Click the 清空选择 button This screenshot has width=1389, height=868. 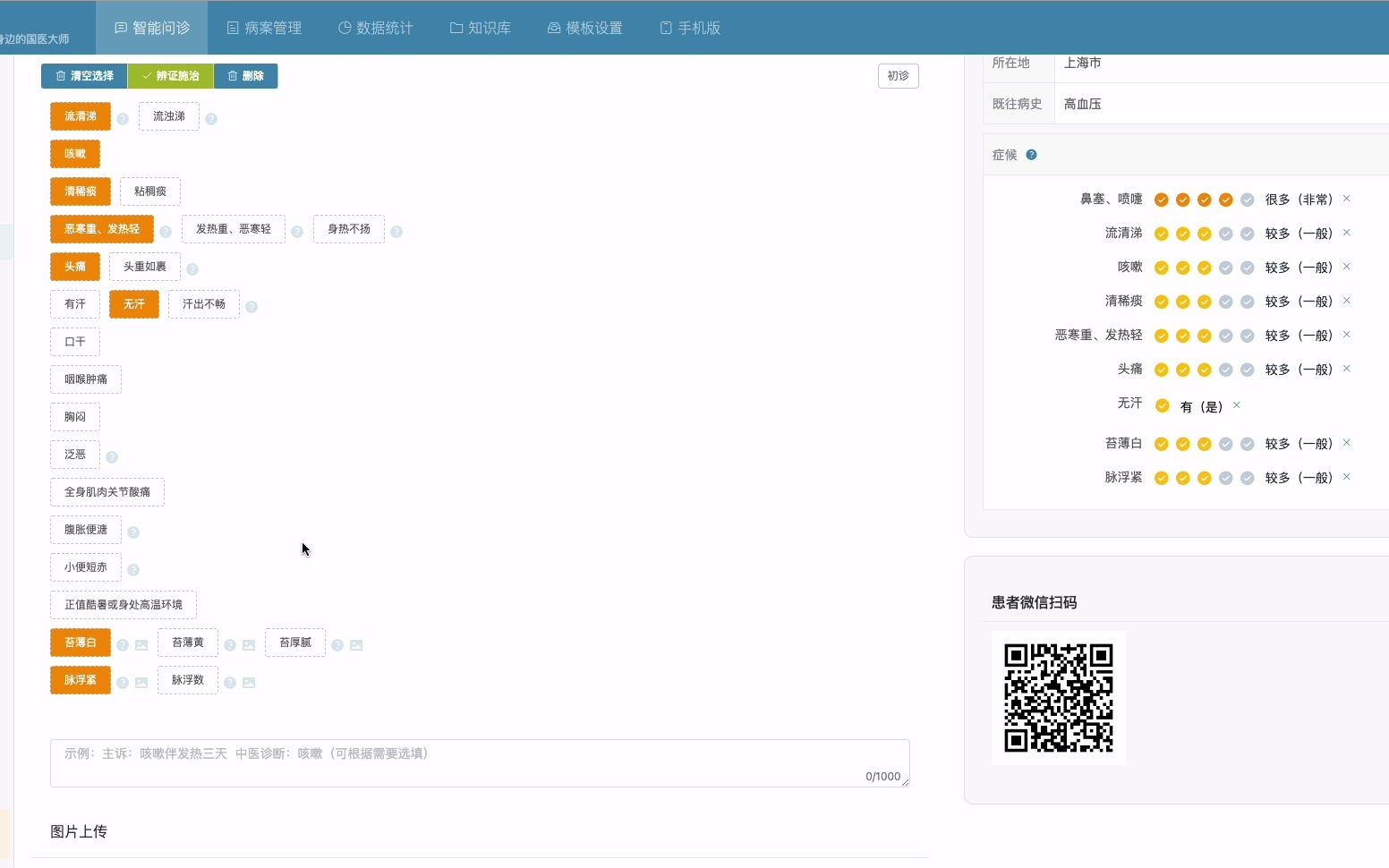[x=84, y=76]
